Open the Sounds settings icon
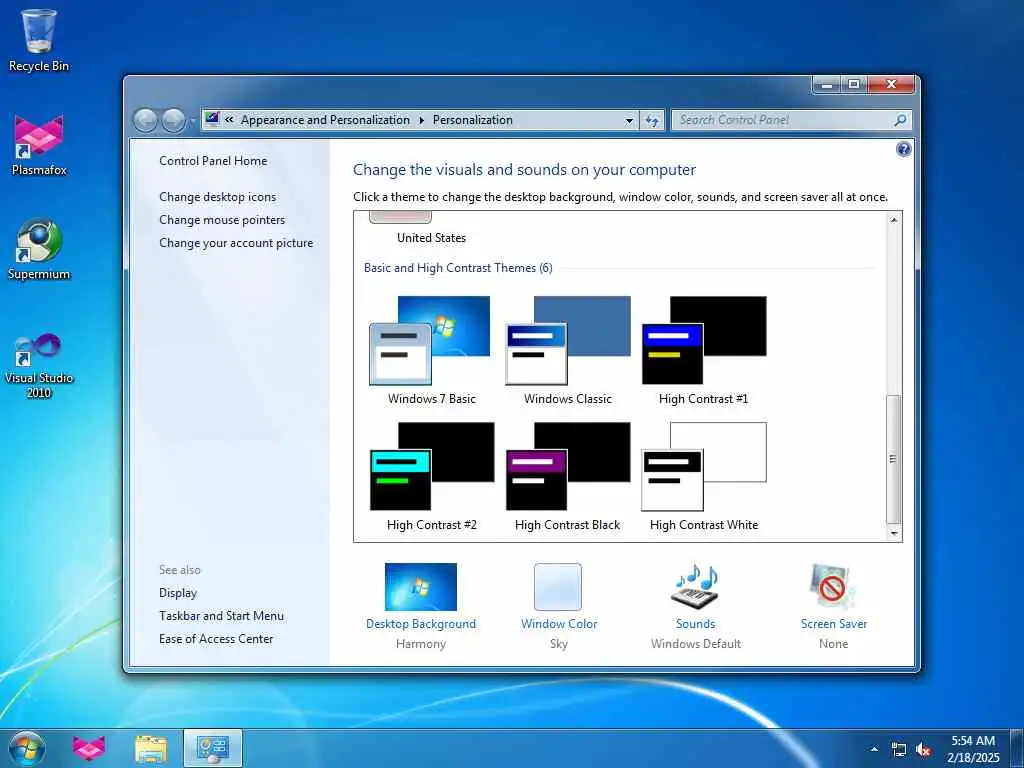 696,585
